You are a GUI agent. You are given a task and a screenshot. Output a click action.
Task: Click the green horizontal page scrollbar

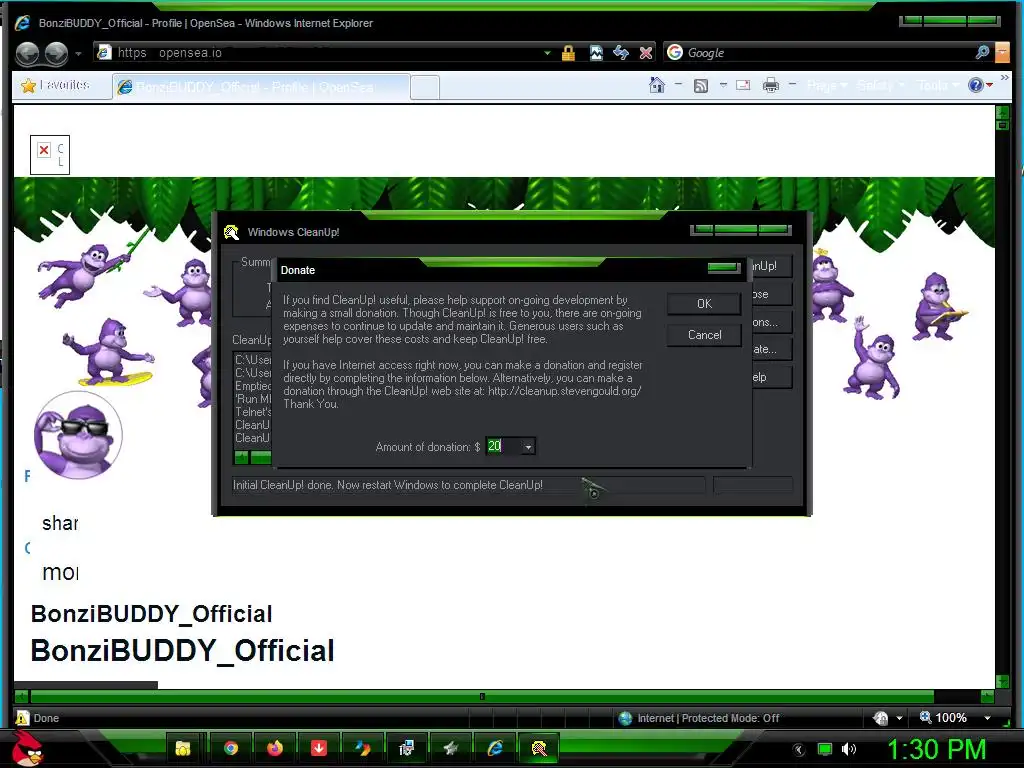click(482, 697)
